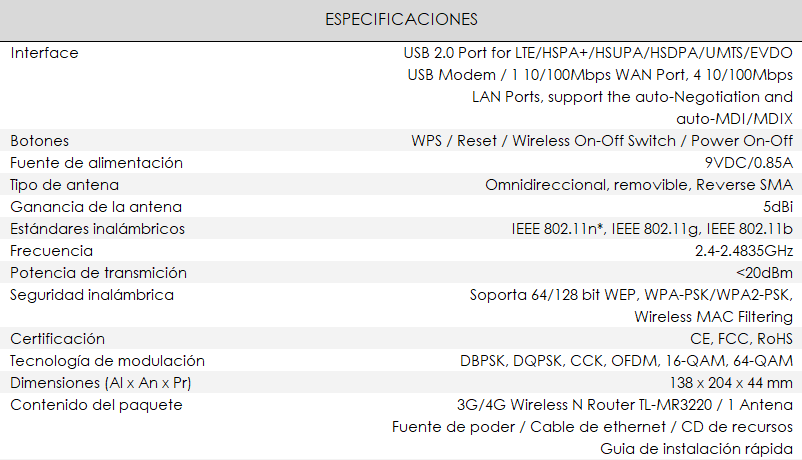This screenshot has width=802, height=460.
Task: Click the Botones row label
Action: click(39, 141)
